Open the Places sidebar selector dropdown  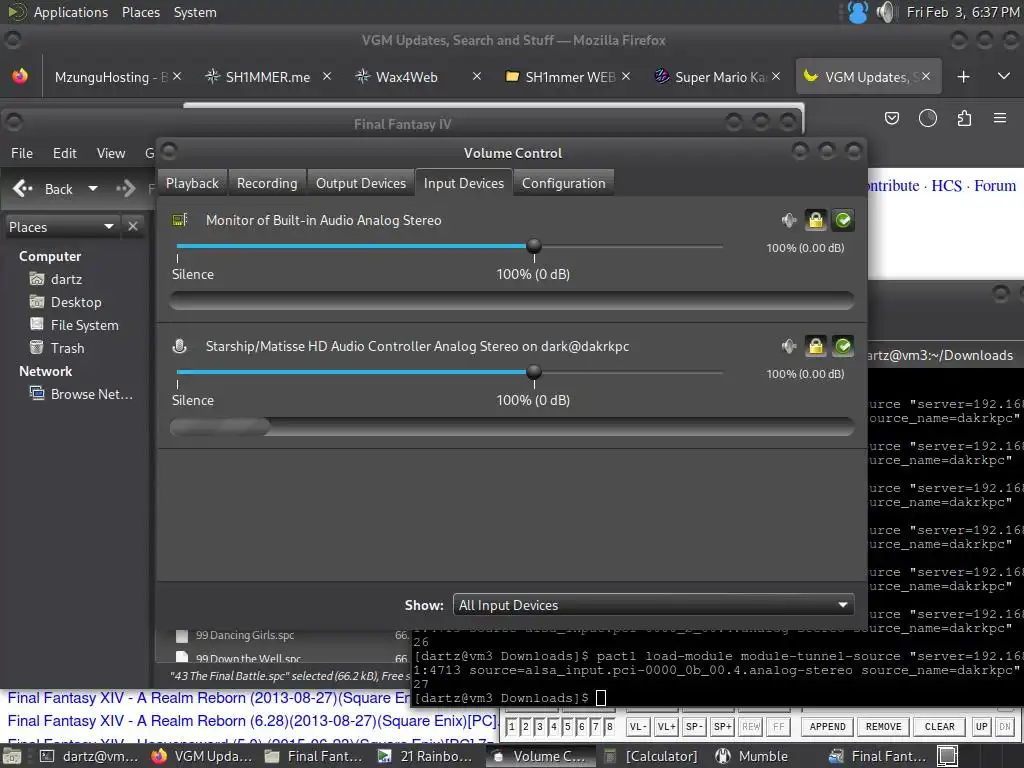(62, 227)
